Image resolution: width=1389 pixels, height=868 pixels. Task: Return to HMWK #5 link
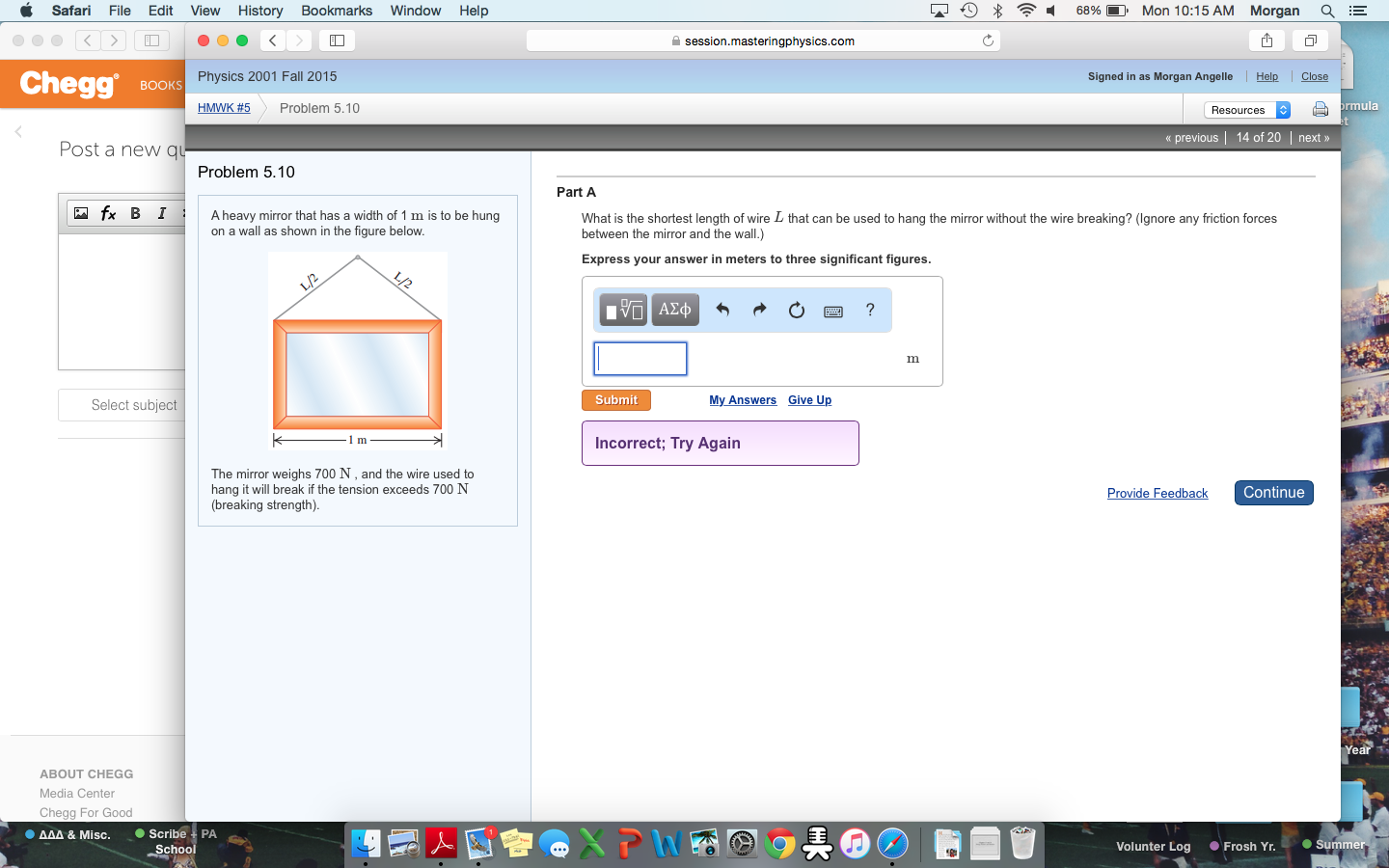coord(224,108)
